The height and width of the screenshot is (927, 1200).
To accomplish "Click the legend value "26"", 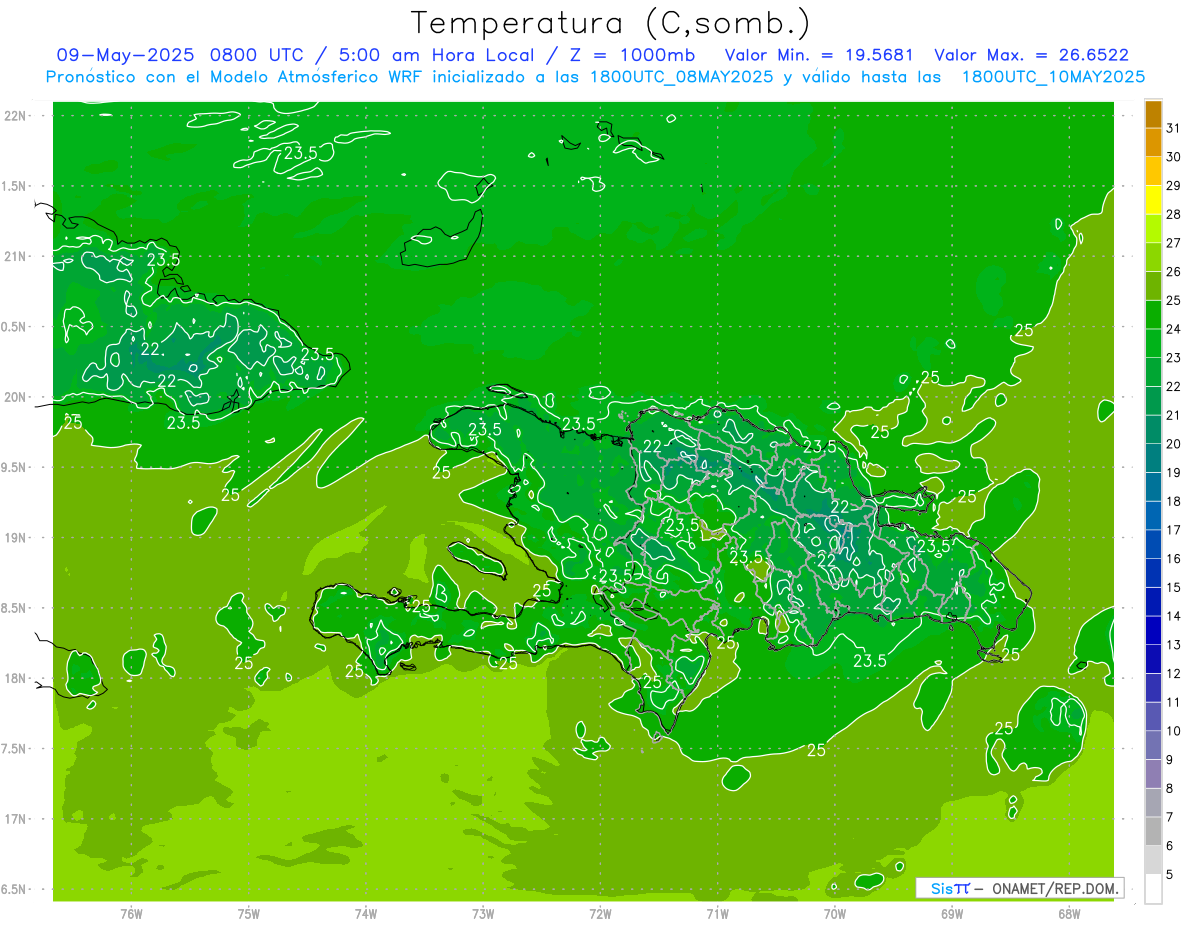I will coord(1174,272).
